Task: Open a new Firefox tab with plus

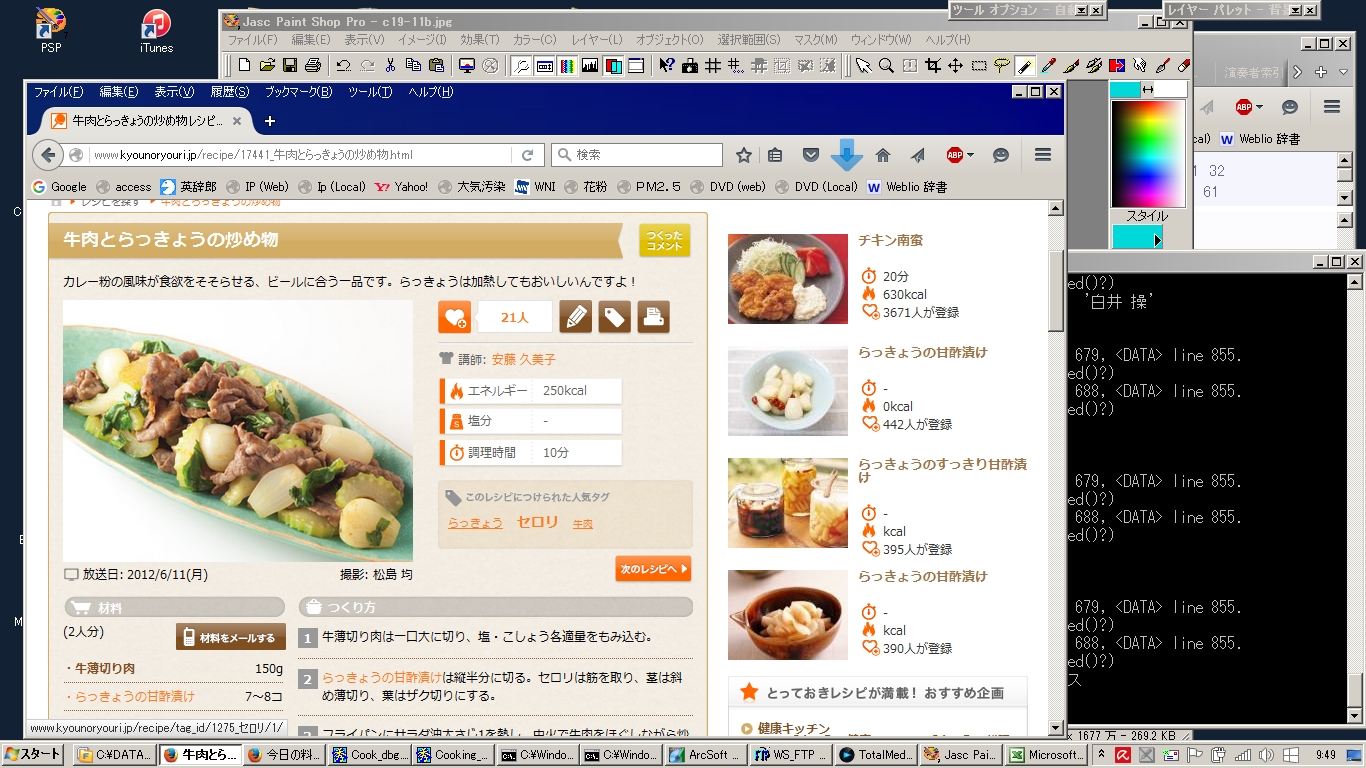Action: click(x=269, y=121)
